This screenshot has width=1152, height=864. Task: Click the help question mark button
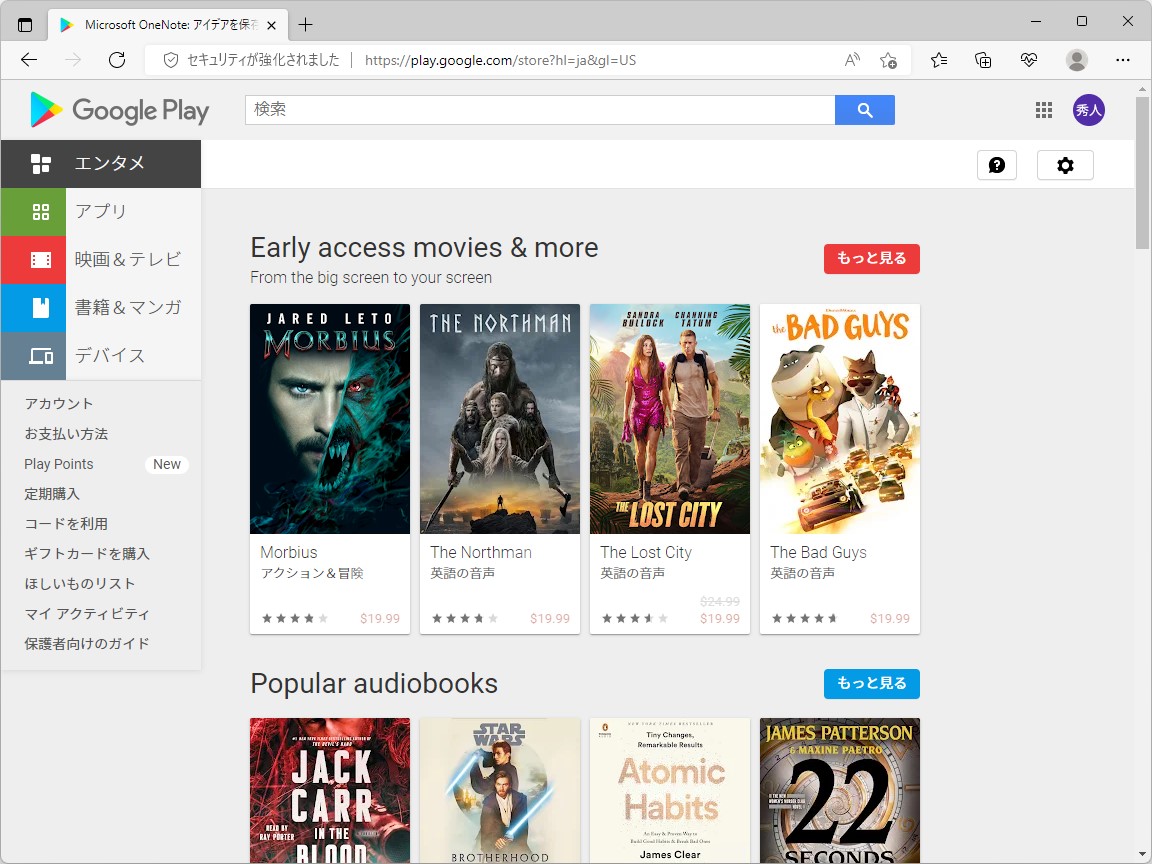pos(997,165)
